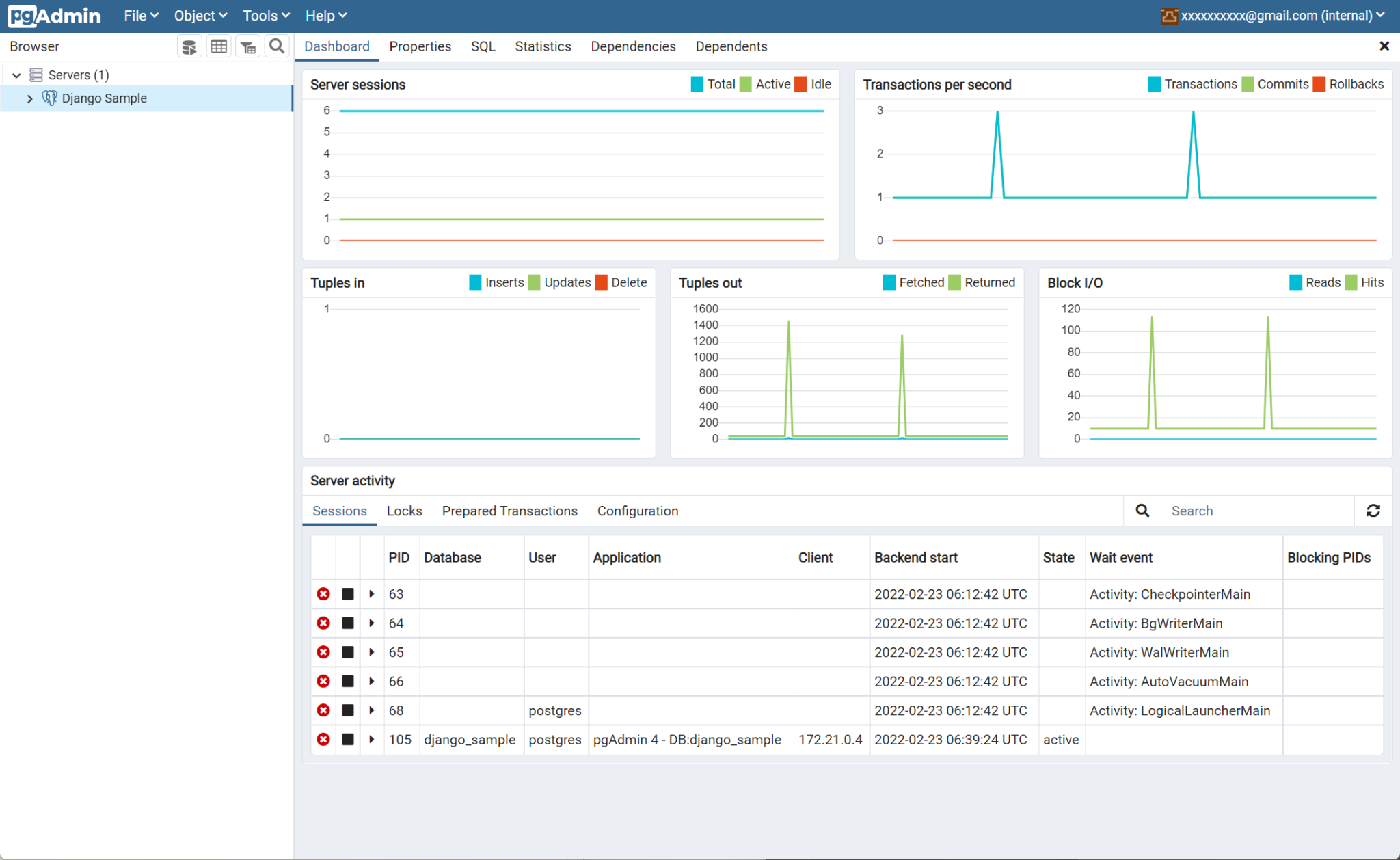Click the pgAdmin logo
This screenshot has height=860, width=1400.
click(55, 16)
